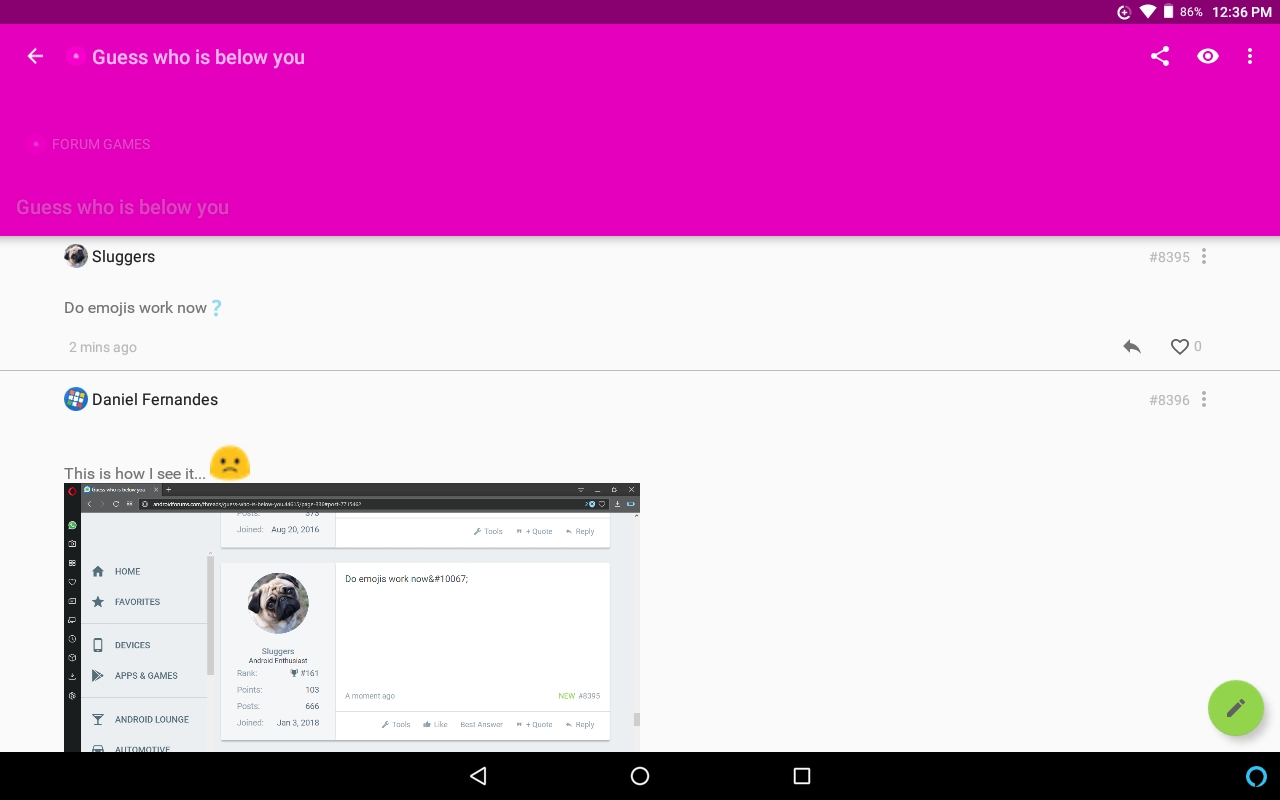Open the FORUM GAMES category
Screen dimensions: 1280x800
(101, 144)
